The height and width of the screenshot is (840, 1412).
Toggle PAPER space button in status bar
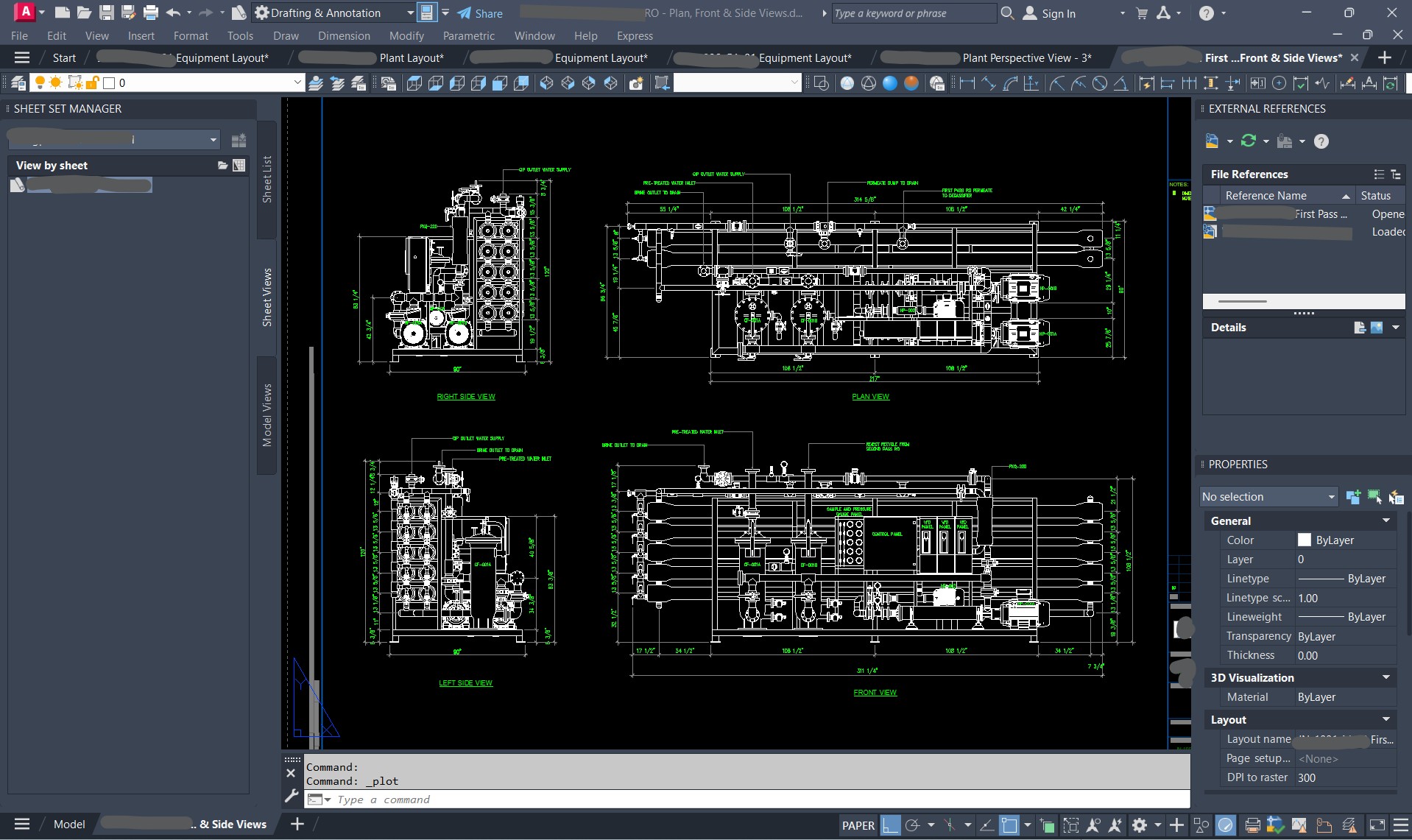pos(858,825)
